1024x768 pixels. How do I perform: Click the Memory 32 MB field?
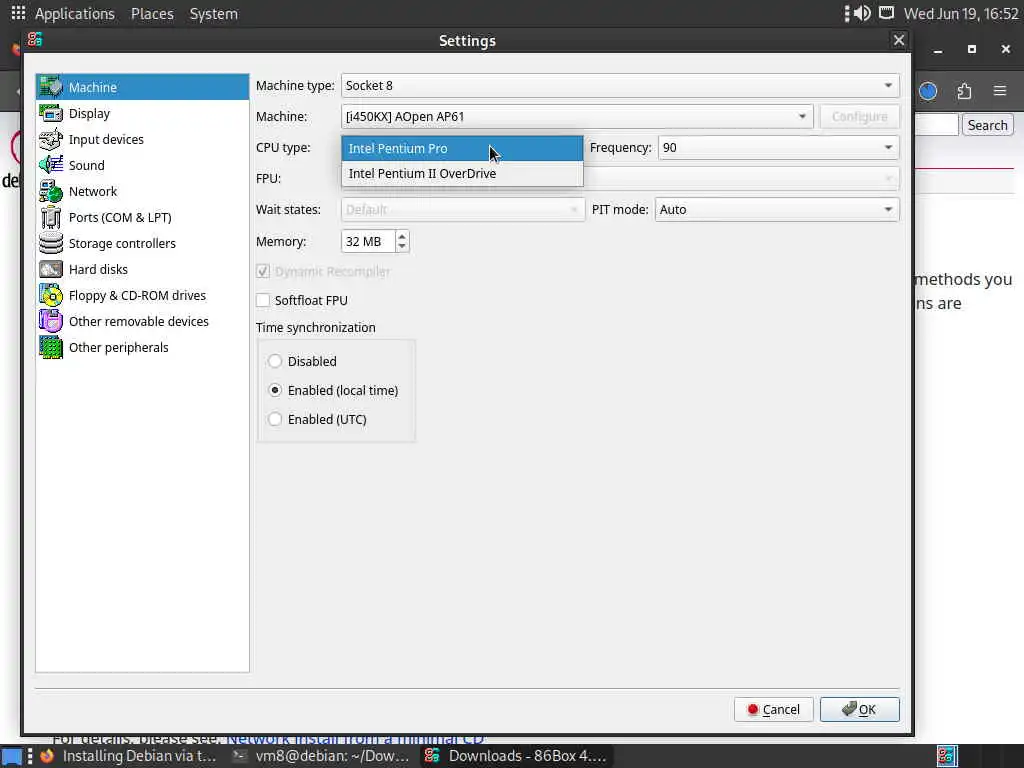(x=368, y=242)
